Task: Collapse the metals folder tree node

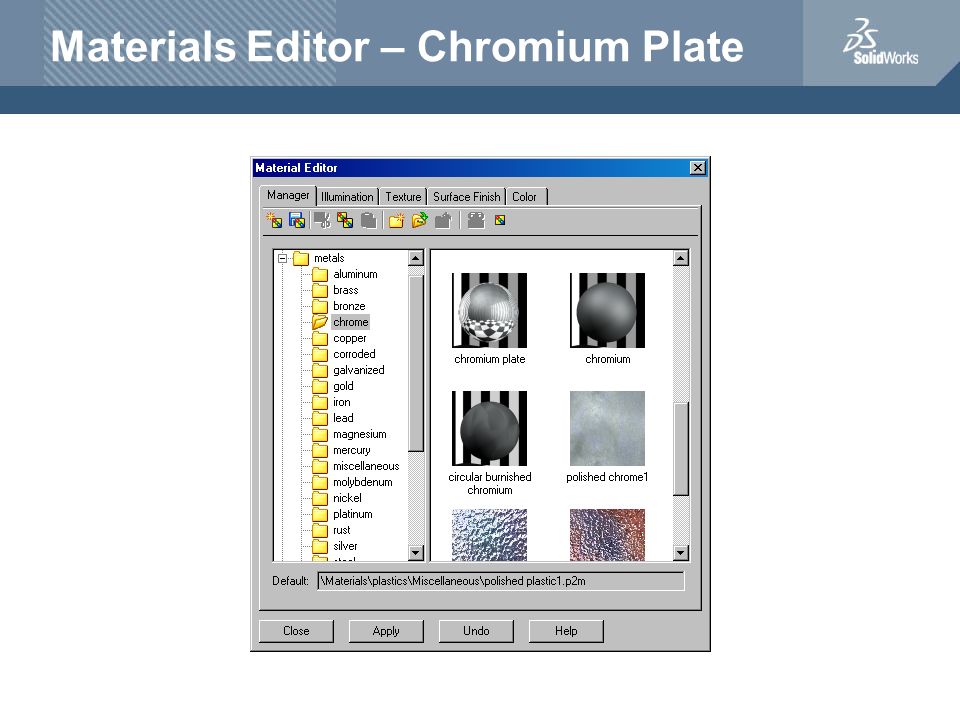Action: tap(282, 258)
